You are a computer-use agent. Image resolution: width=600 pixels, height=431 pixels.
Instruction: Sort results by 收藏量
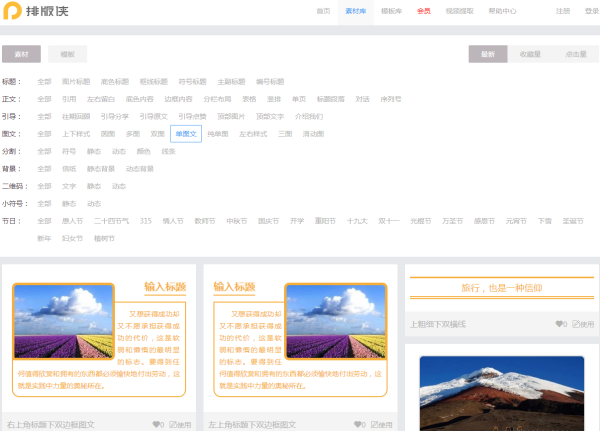(530, 54)
